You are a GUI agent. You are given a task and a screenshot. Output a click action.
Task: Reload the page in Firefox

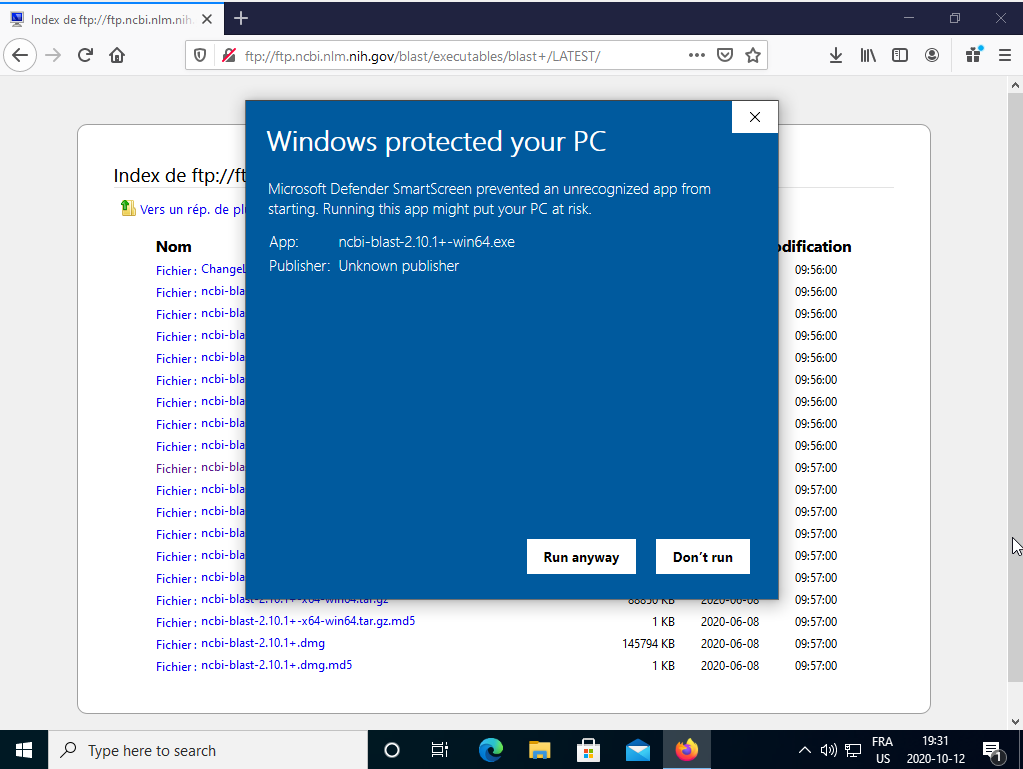pyautogui.click(x=86, y=55)
